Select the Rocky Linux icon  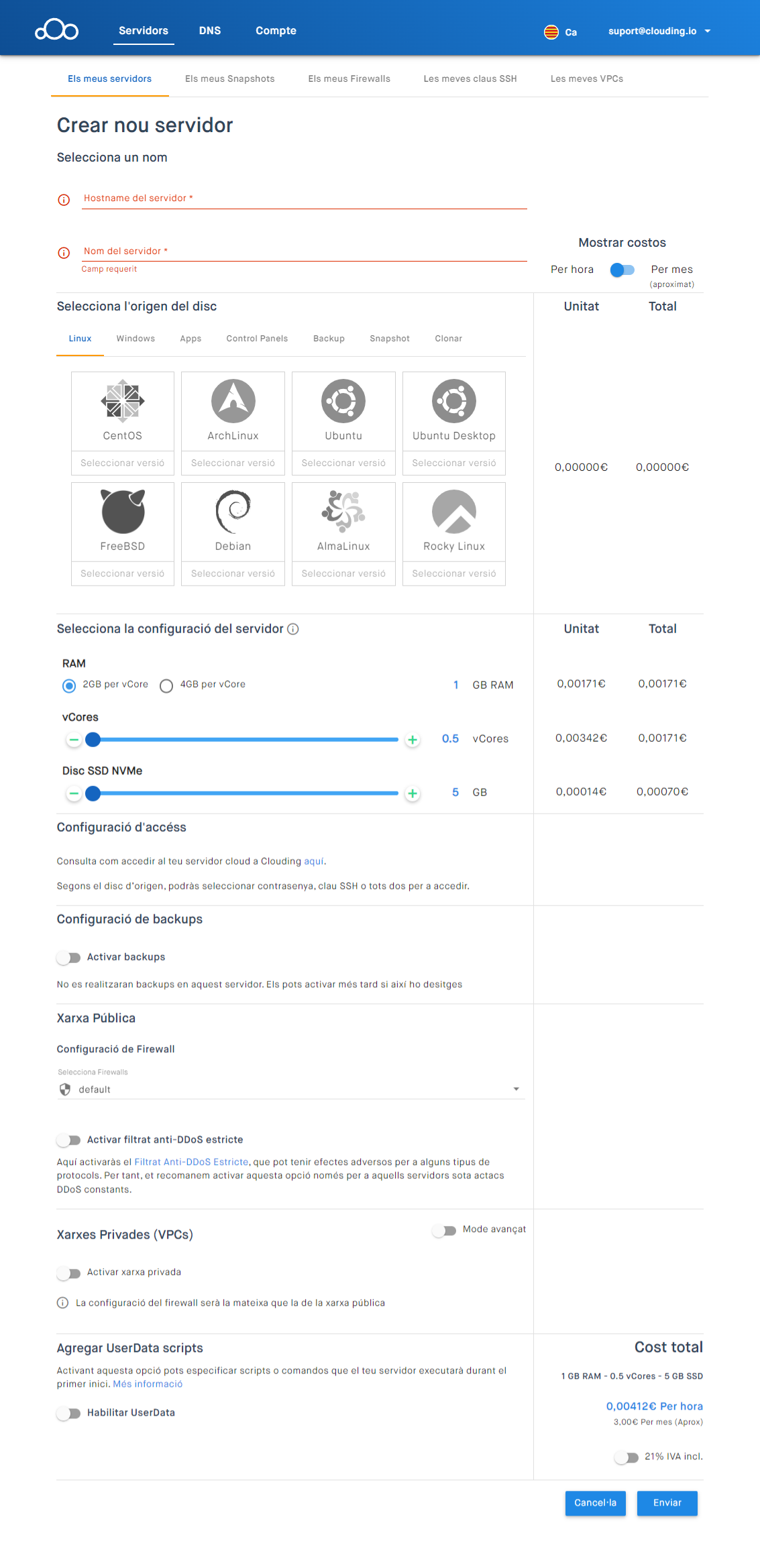pyautogui.click(x=454, y=512)
